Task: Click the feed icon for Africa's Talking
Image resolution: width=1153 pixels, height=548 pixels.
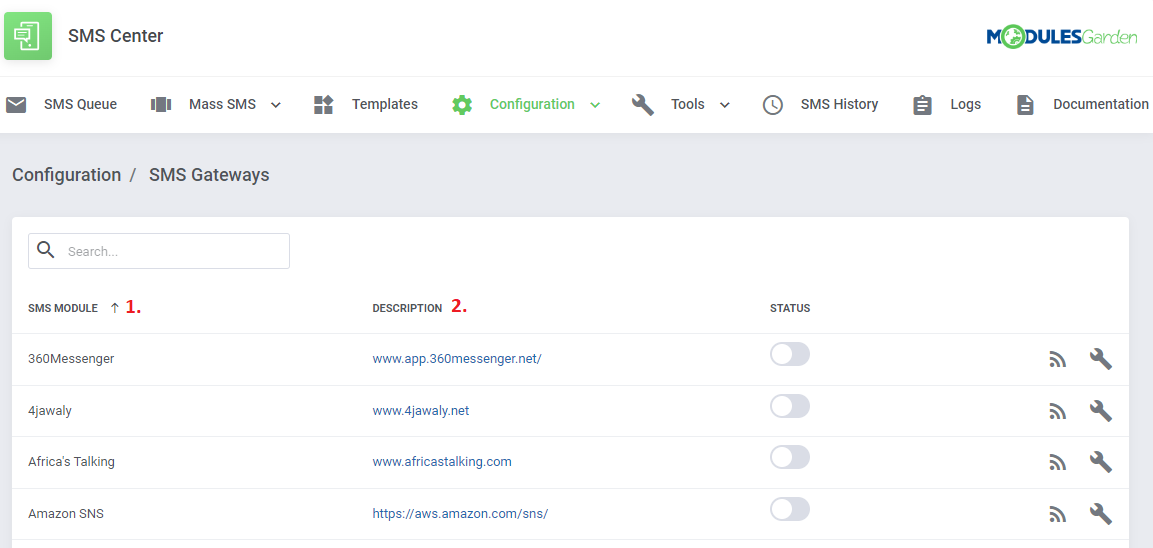Action: (x=1057, y=463)
